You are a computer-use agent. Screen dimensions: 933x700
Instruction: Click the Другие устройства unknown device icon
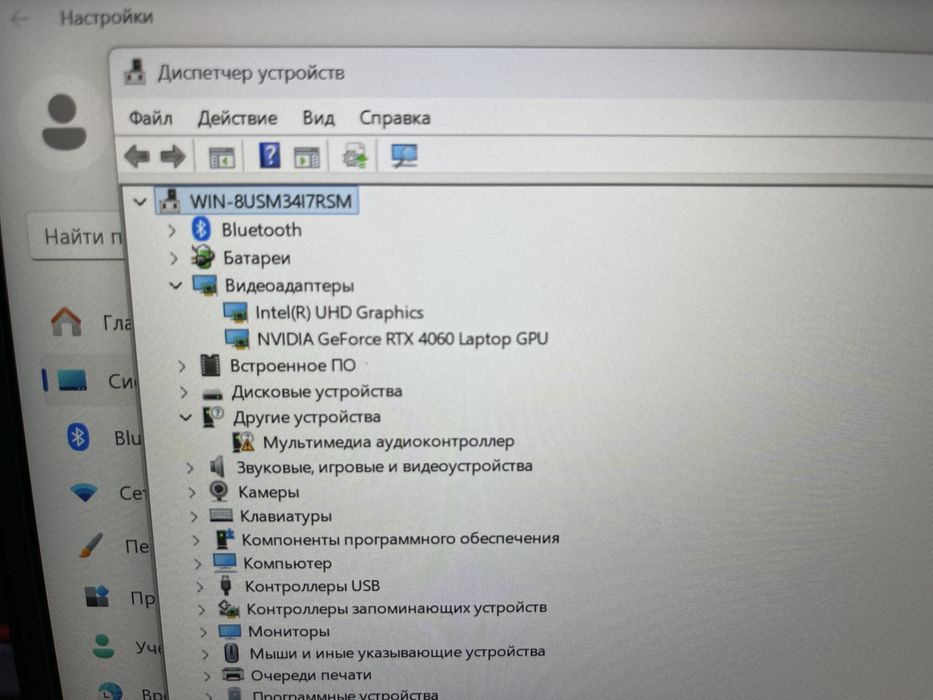point(213,417)
